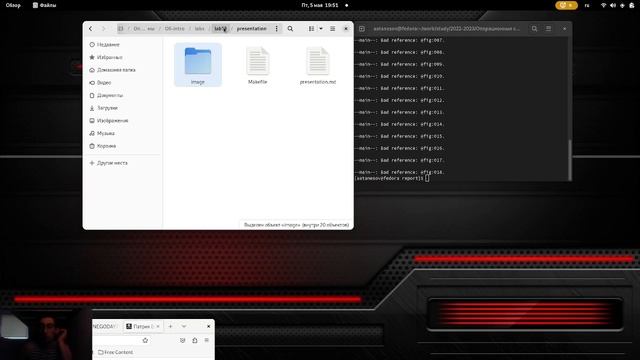Viewport: 640px width, 360px height.
Task: Open Обзор (Activities) in top bar
Action: [x=13, y=5]
